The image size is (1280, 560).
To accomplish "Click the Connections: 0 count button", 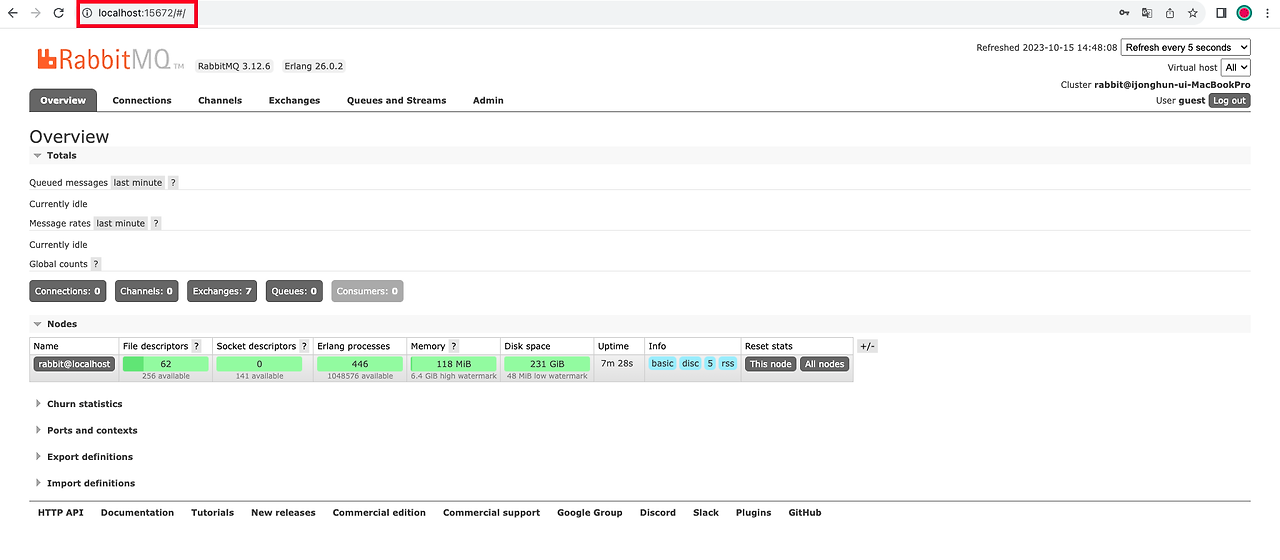I will tap(68, 291).
